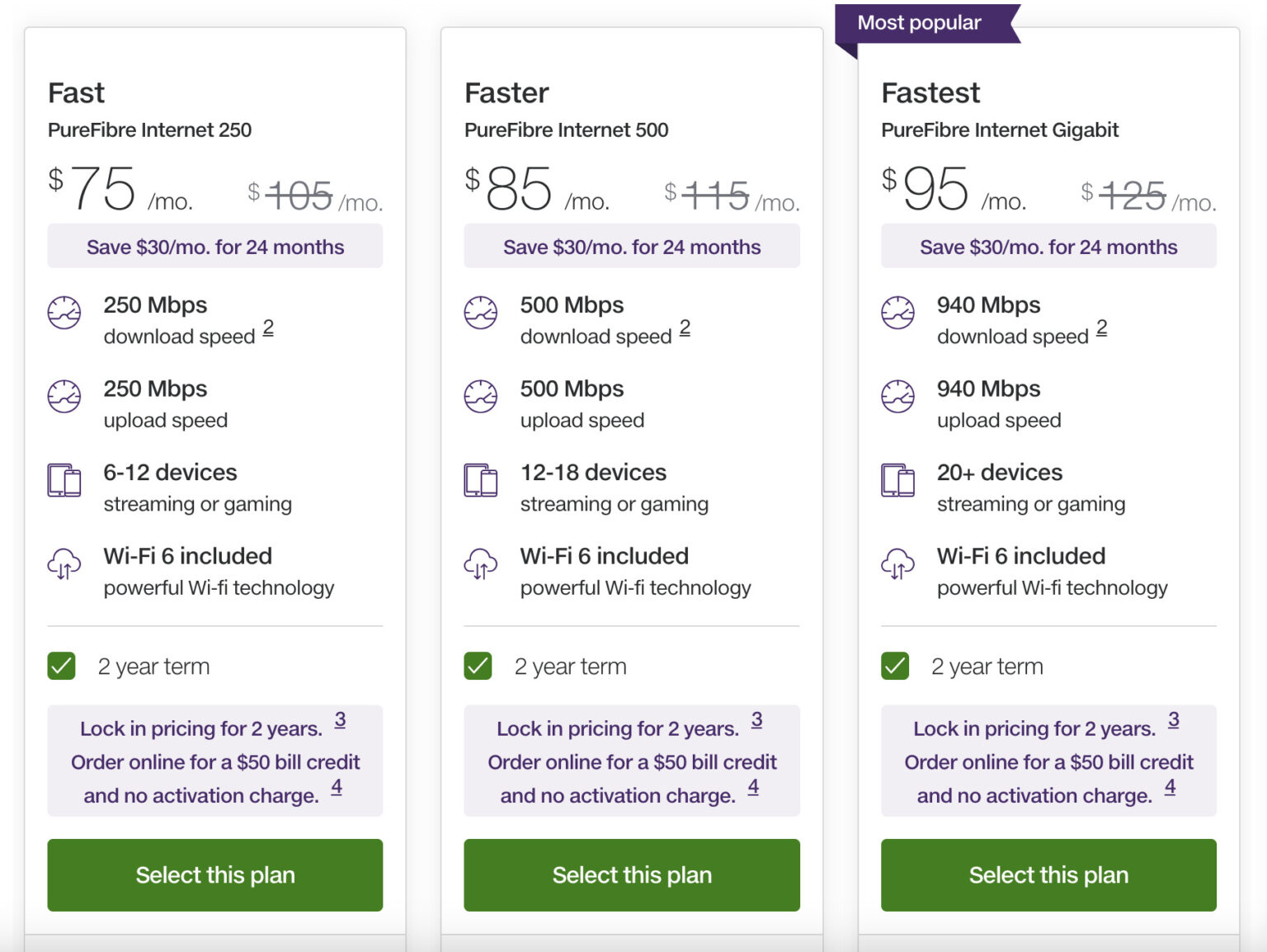
Task: Click the upload speedometer icon in Faster plan
Action: pyautogui.click(x=481, y=396)
